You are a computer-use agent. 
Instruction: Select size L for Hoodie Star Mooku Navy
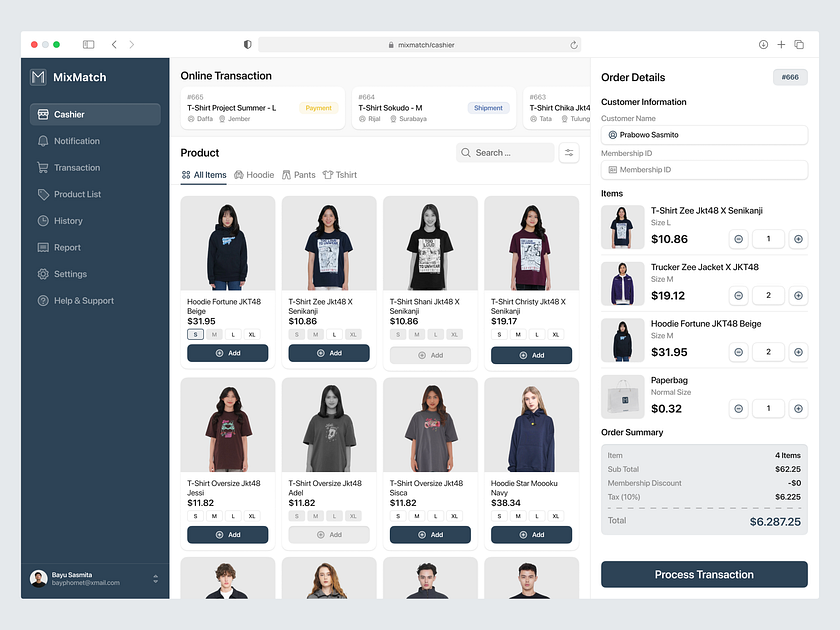click(537, 516)
